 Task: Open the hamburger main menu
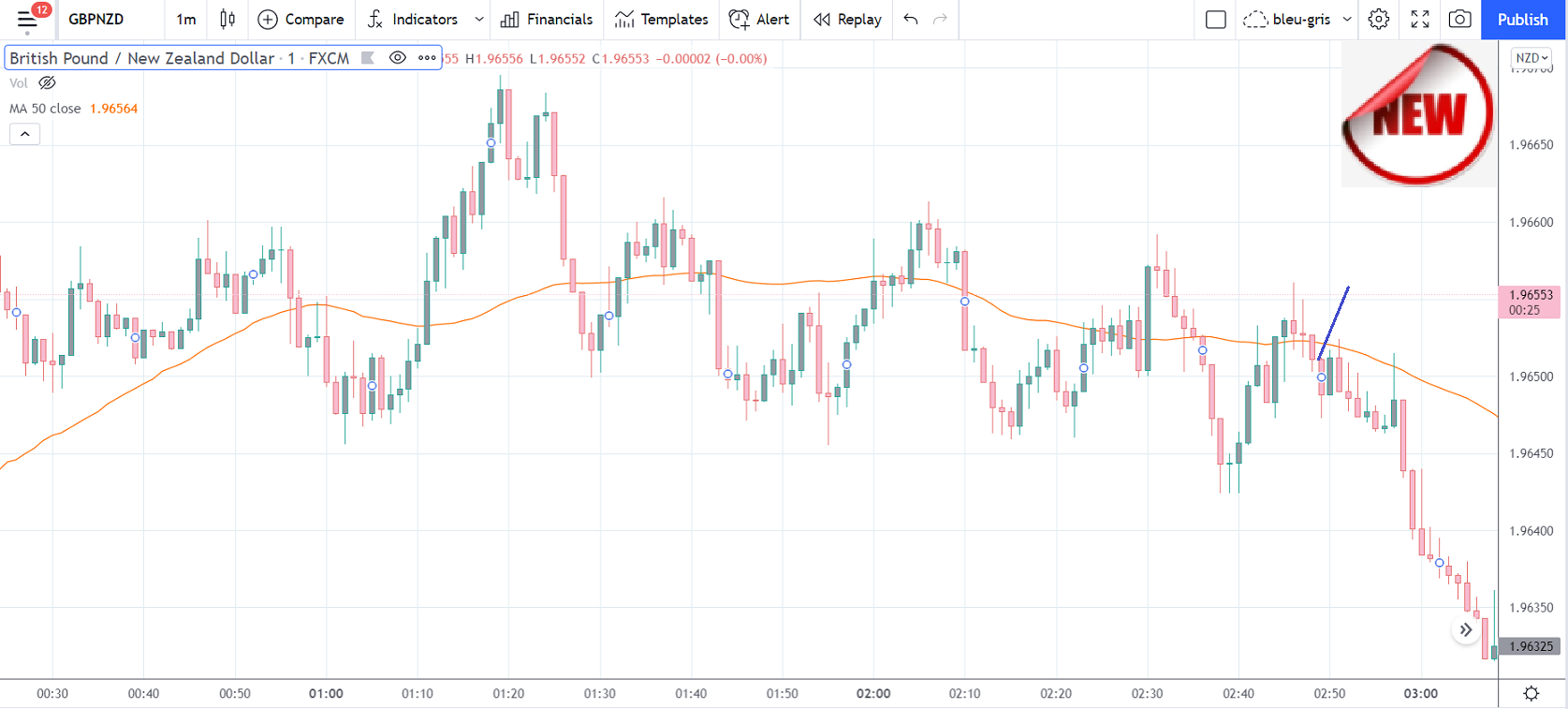coord(26,19)
